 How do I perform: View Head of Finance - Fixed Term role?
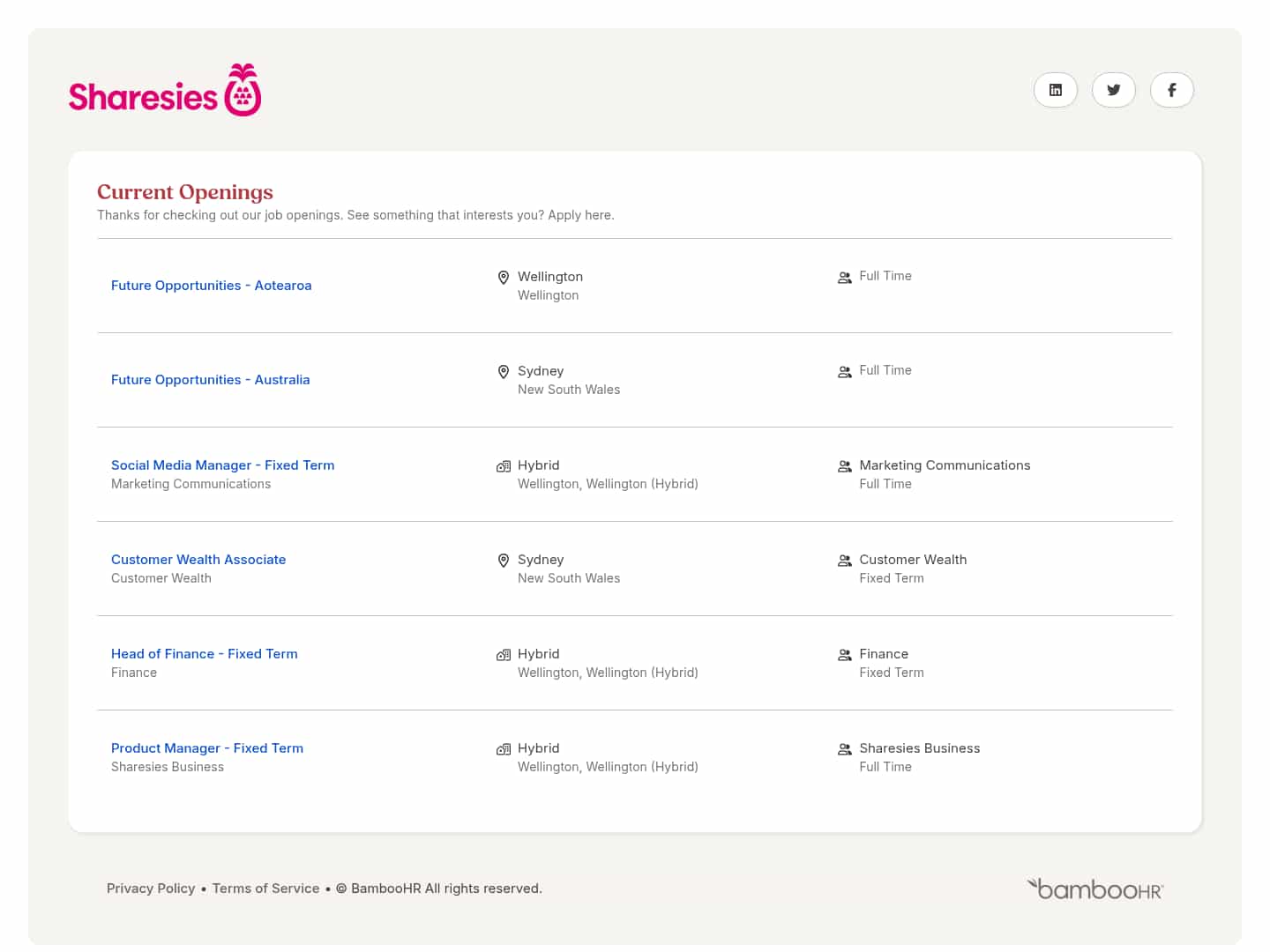[x=205, y=654]
